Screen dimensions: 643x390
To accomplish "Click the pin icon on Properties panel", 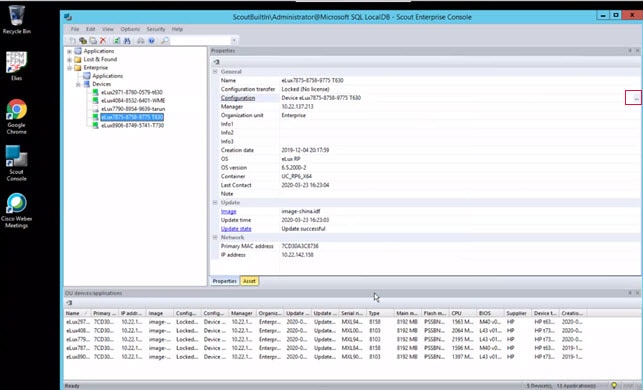I will pyautogui.click(x=630, y=50).
